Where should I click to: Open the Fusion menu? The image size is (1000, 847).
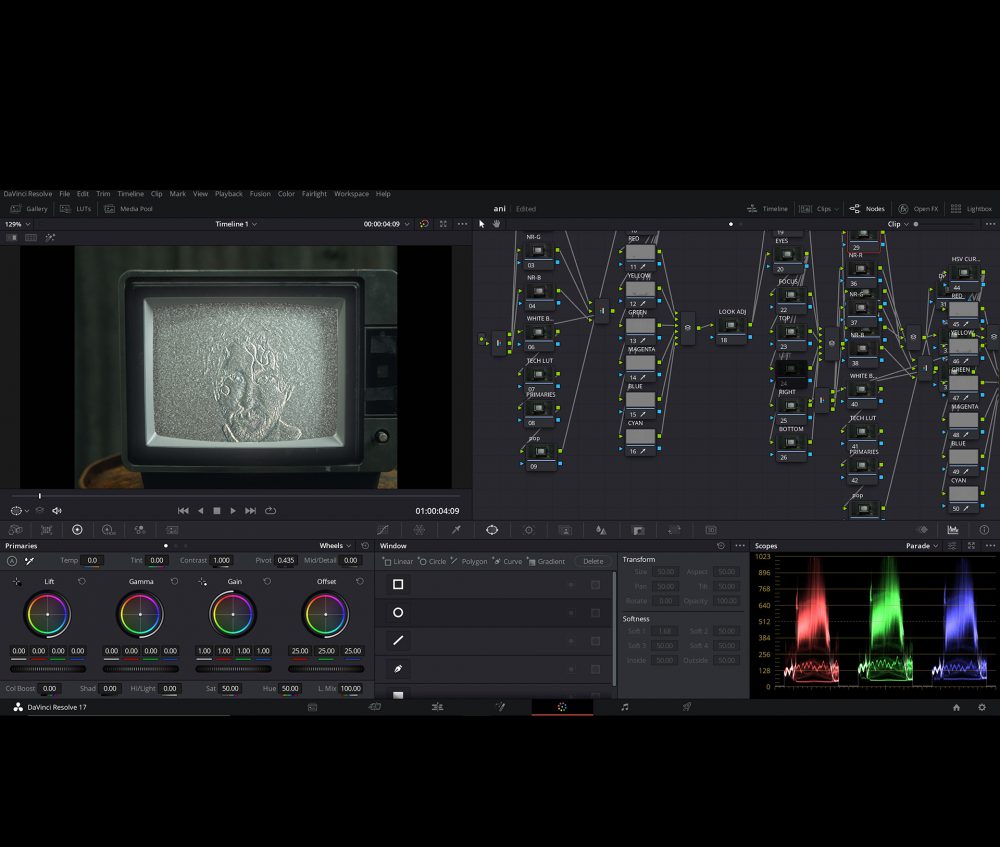point(260,194)
